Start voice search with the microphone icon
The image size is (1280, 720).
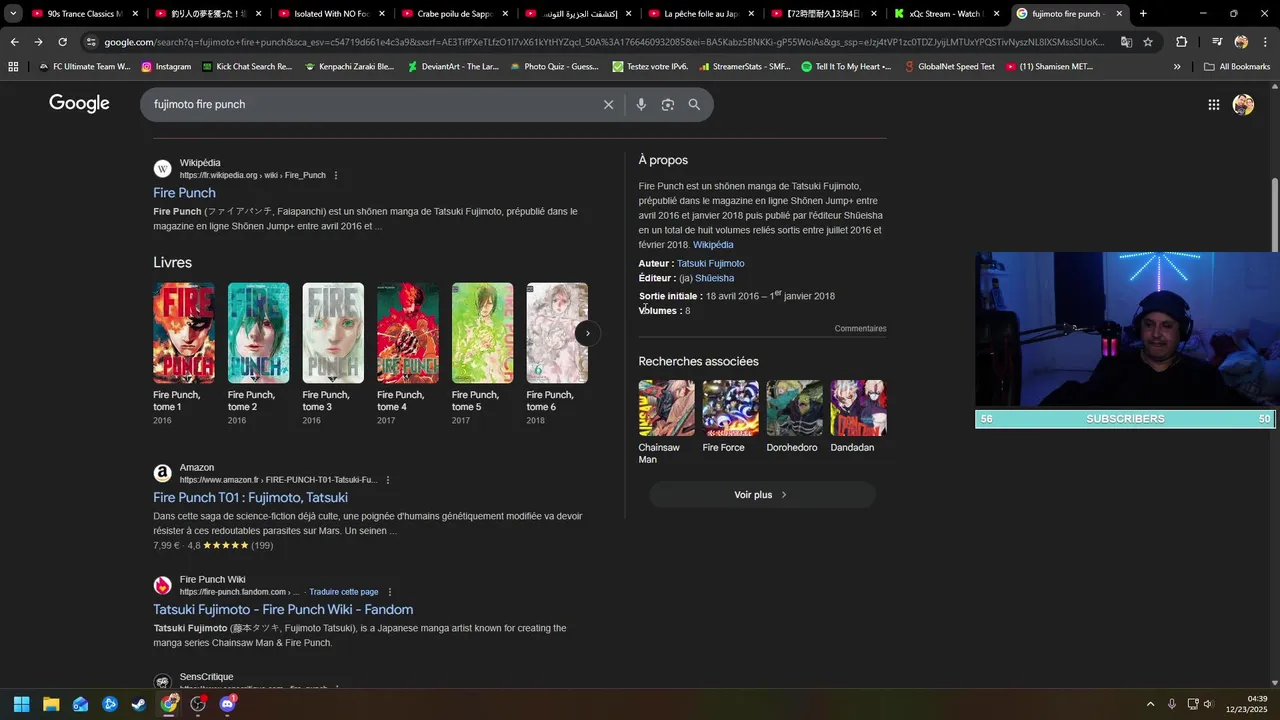tap(641, 104)
